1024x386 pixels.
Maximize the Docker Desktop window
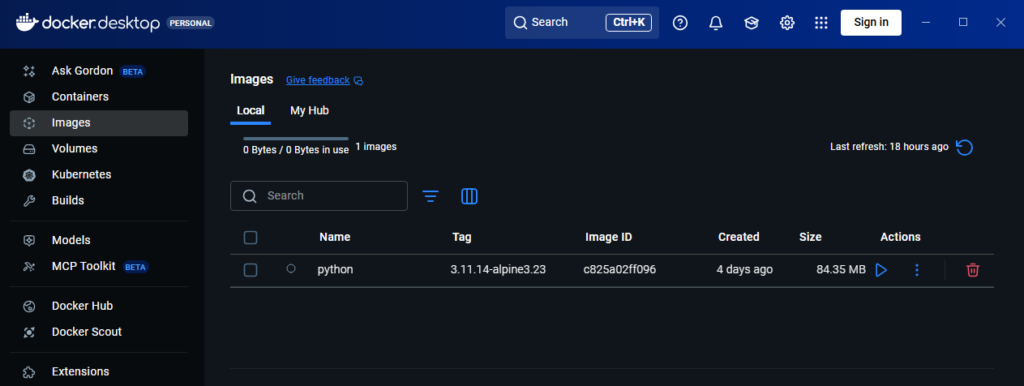pos(963,22)
